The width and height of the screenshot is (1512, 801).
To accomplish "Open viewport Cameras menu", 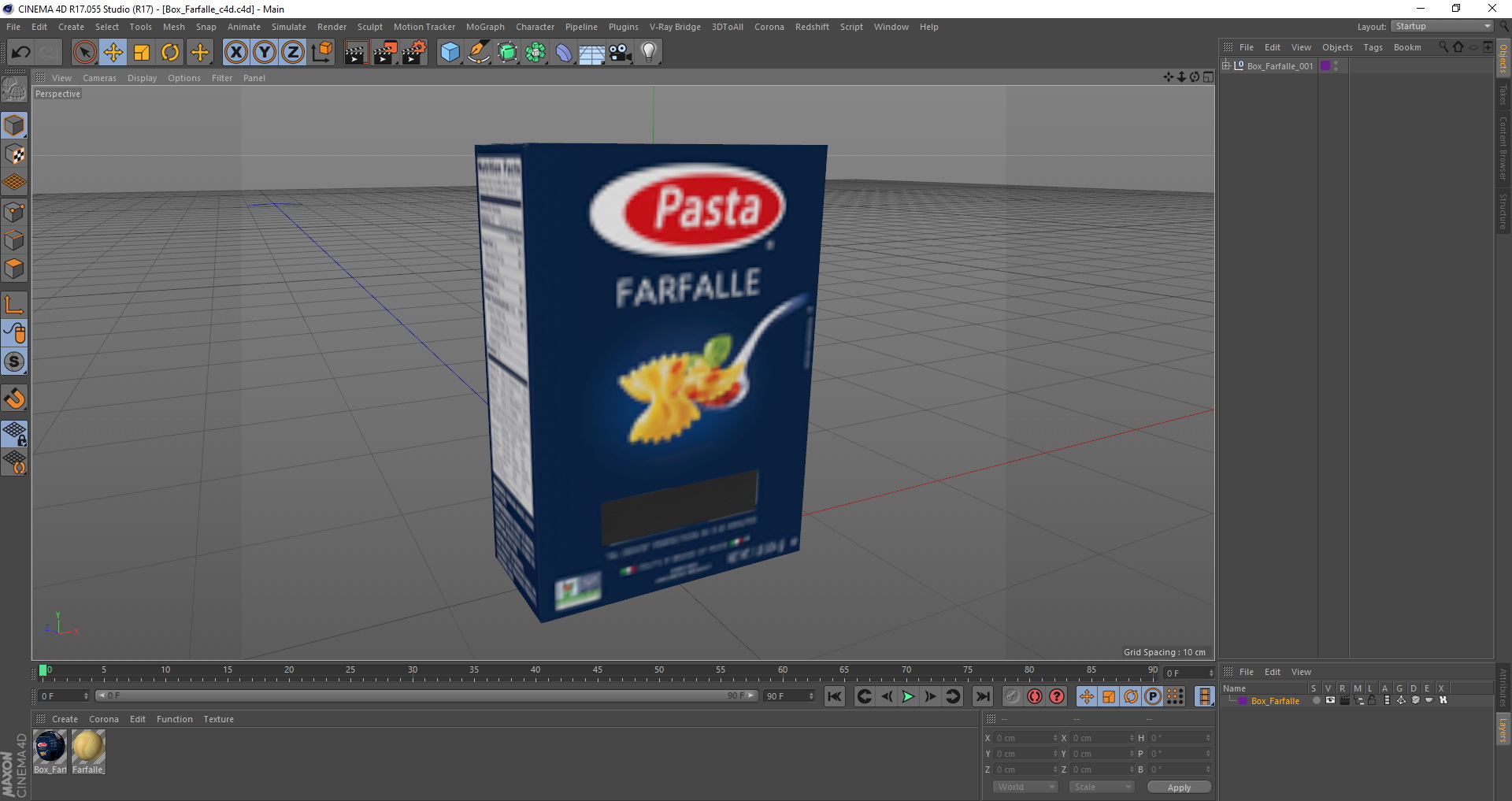I will tap(99, 78).
